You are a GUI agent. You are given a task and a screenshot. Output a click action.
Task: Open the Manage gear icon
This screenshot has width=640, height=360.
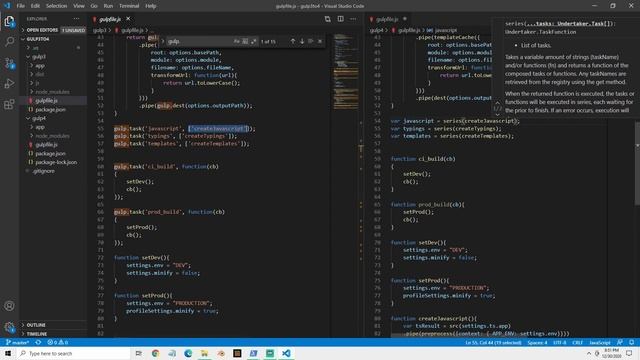click(x=9, y=327)
